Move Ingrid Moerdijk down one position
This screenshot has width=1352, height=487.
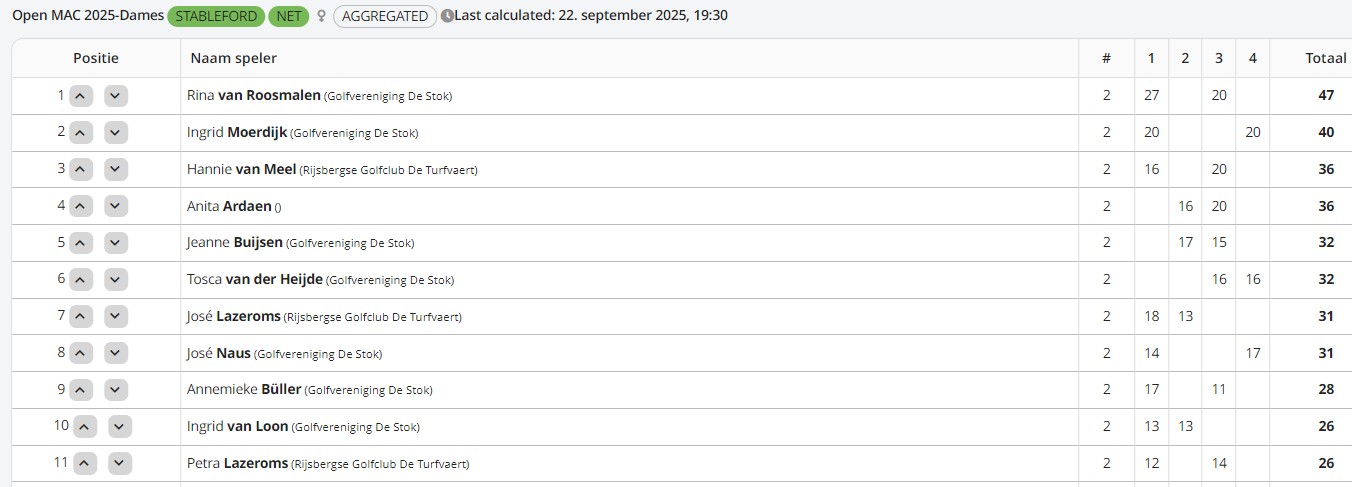(116, 133)
